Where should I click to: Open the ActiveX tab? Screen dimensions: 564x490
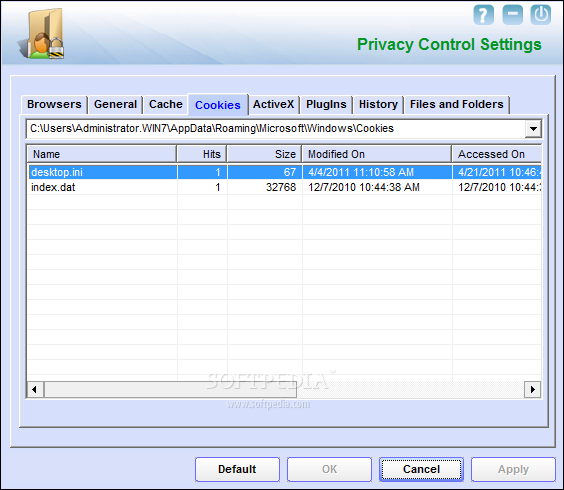click(x=273, y=104)
